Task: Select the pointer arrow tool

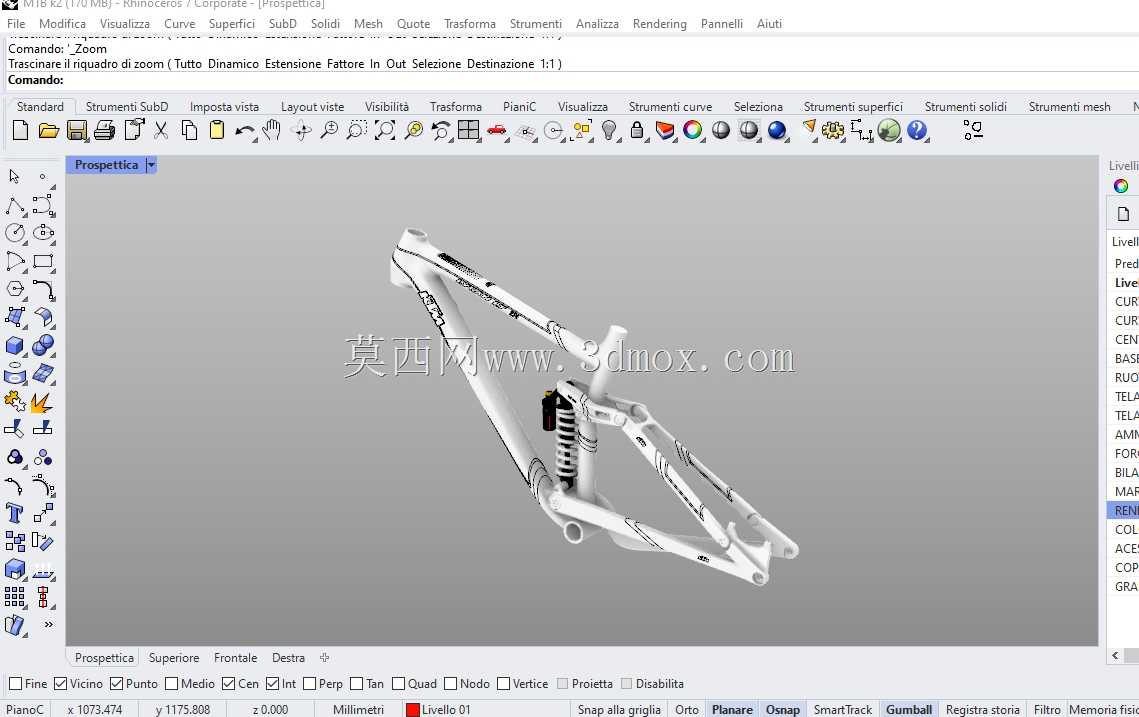Action: (15, 177)
